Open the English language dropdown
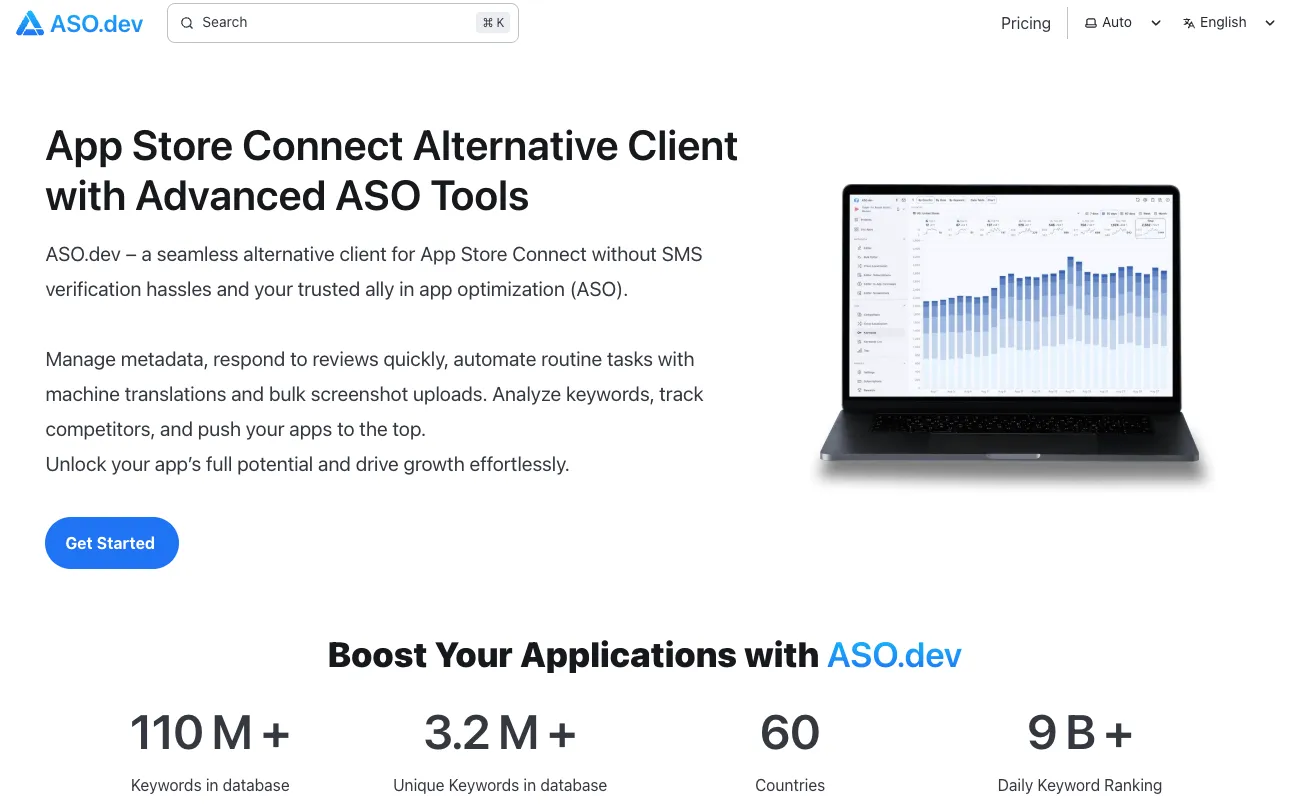This screenshot has height=810, width=1289. [x=1229, y=23]
